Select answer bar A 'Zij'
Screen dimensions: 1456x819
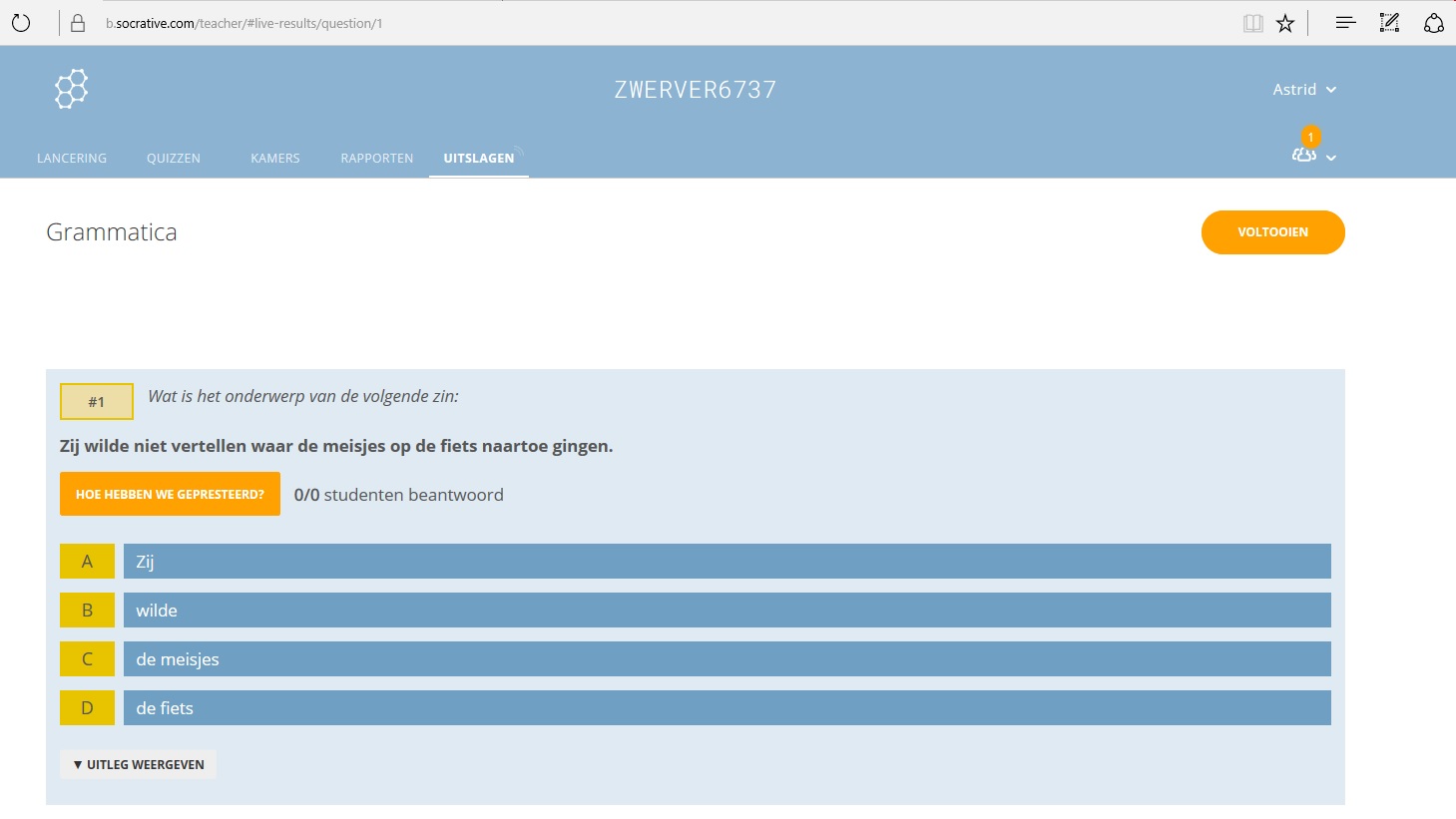(x=727, y=562)
